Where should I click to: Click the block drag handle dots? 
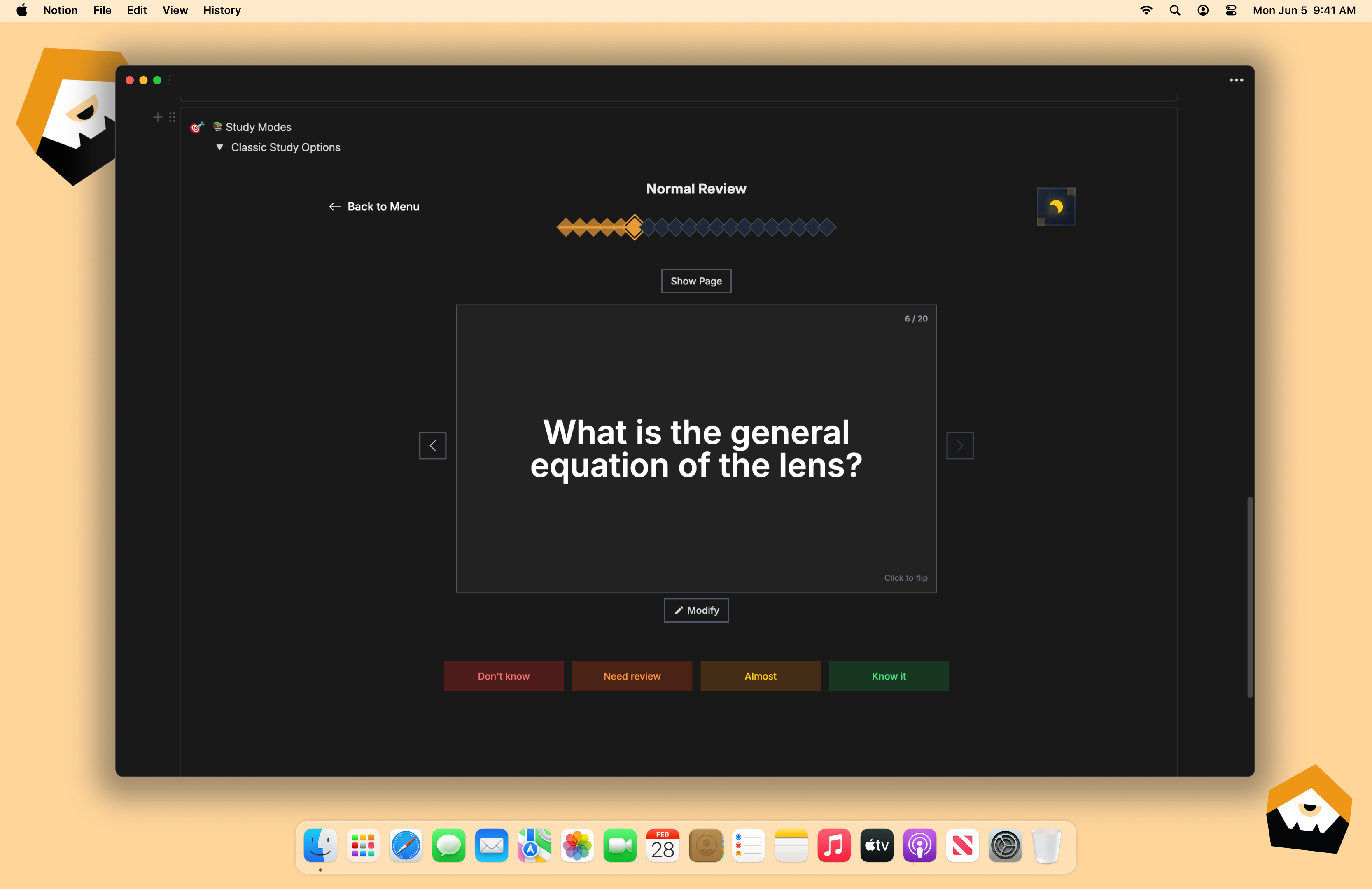click(173, 117)
